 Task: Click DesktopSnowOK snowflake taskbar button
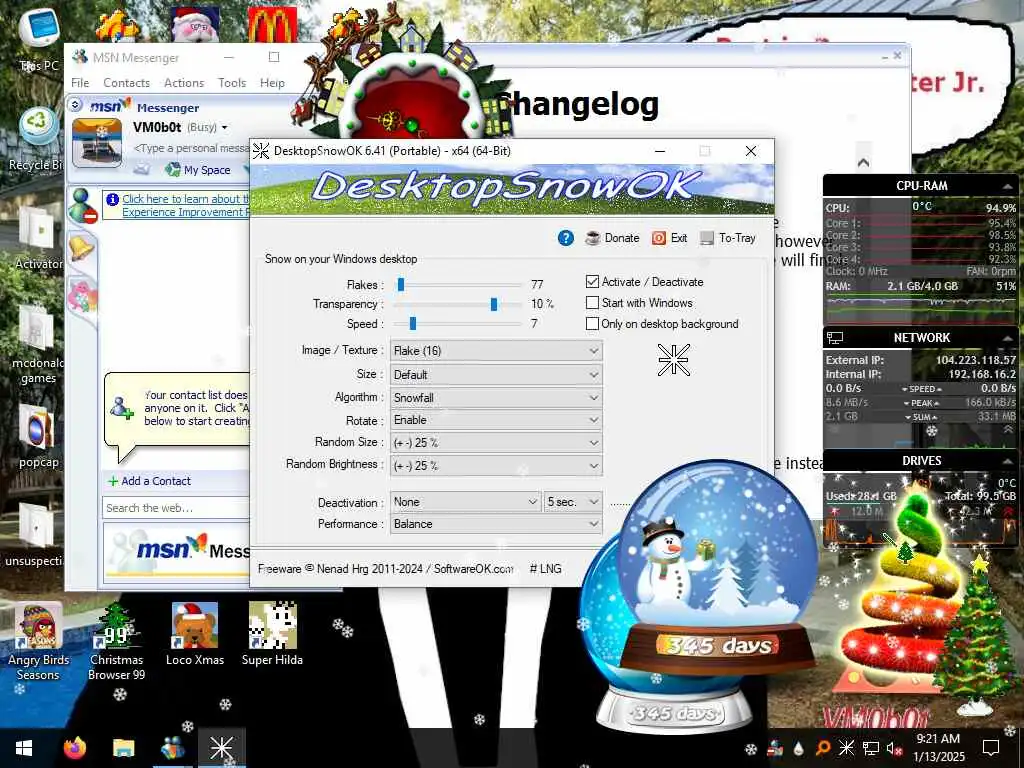pos(221,748)
